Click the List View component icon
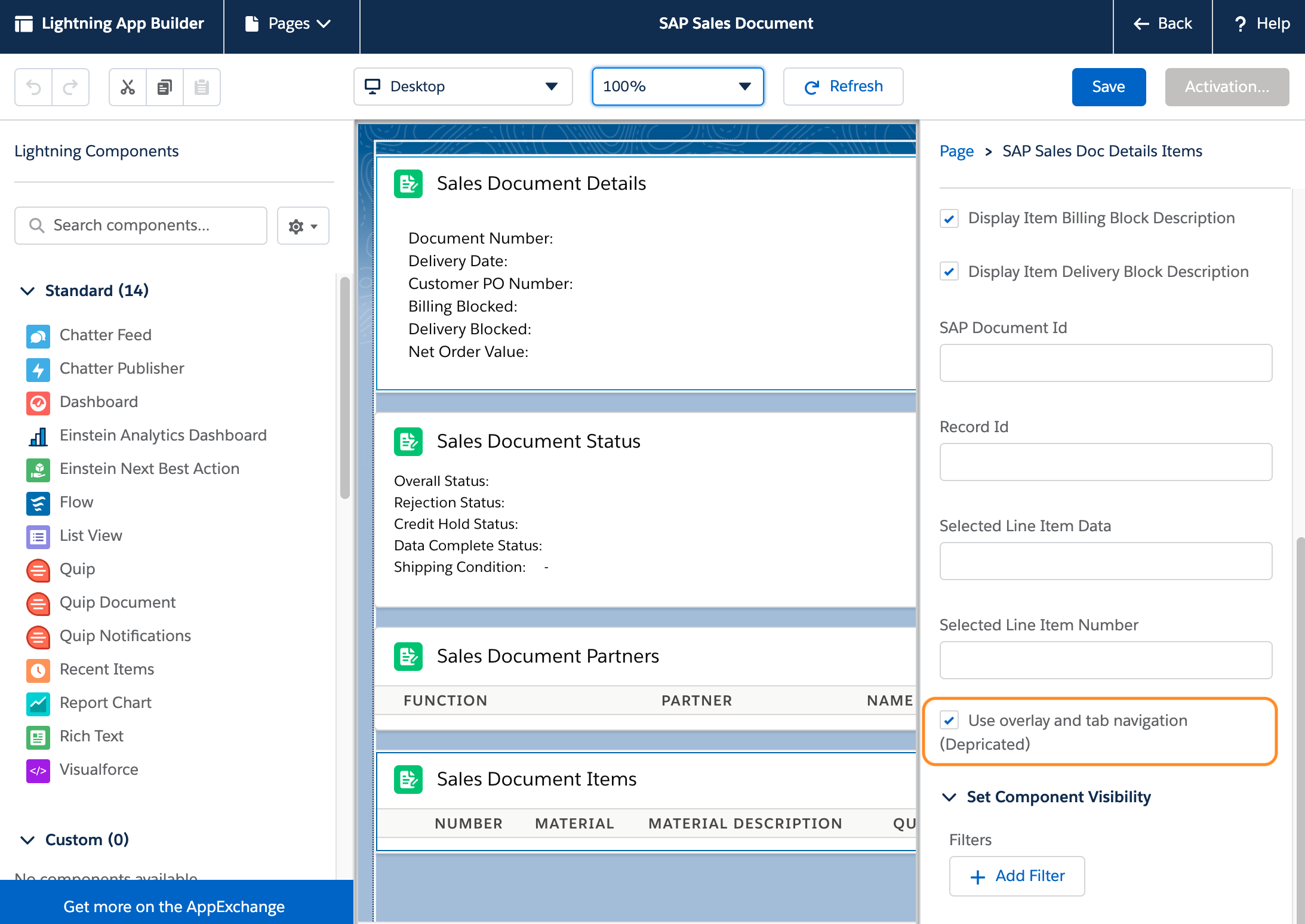Viewport: 1305px width, 924px height. coord(38,537)
